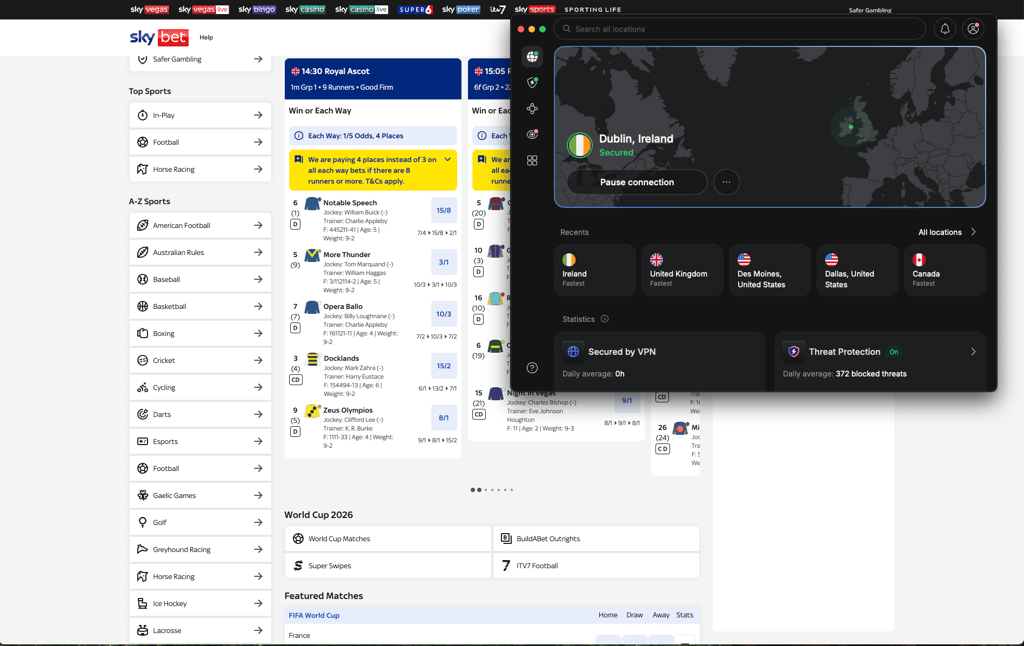This screenshot has width=1024, height=646.
Task: Open FIFA World Cup featured matches heading
Action: click(x=314, y=615)
